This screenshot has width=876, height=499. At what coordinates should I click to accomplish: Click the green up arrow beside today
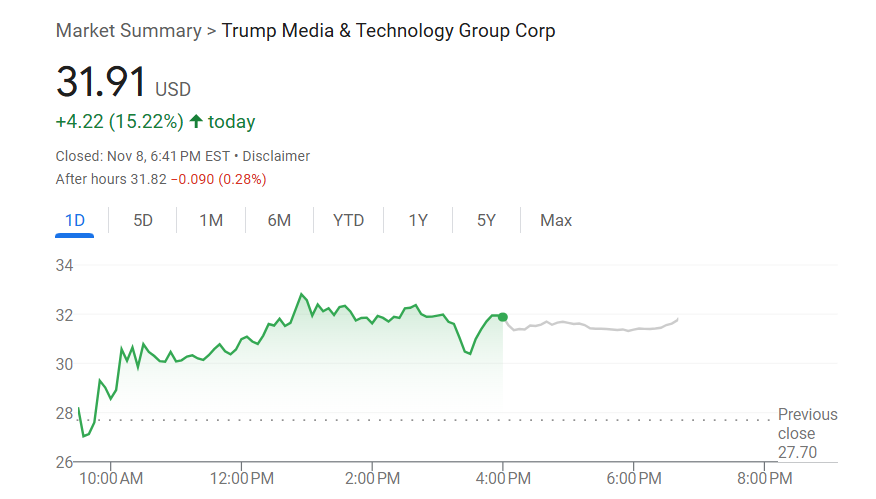pyautogui.click(x=196, y=122)
